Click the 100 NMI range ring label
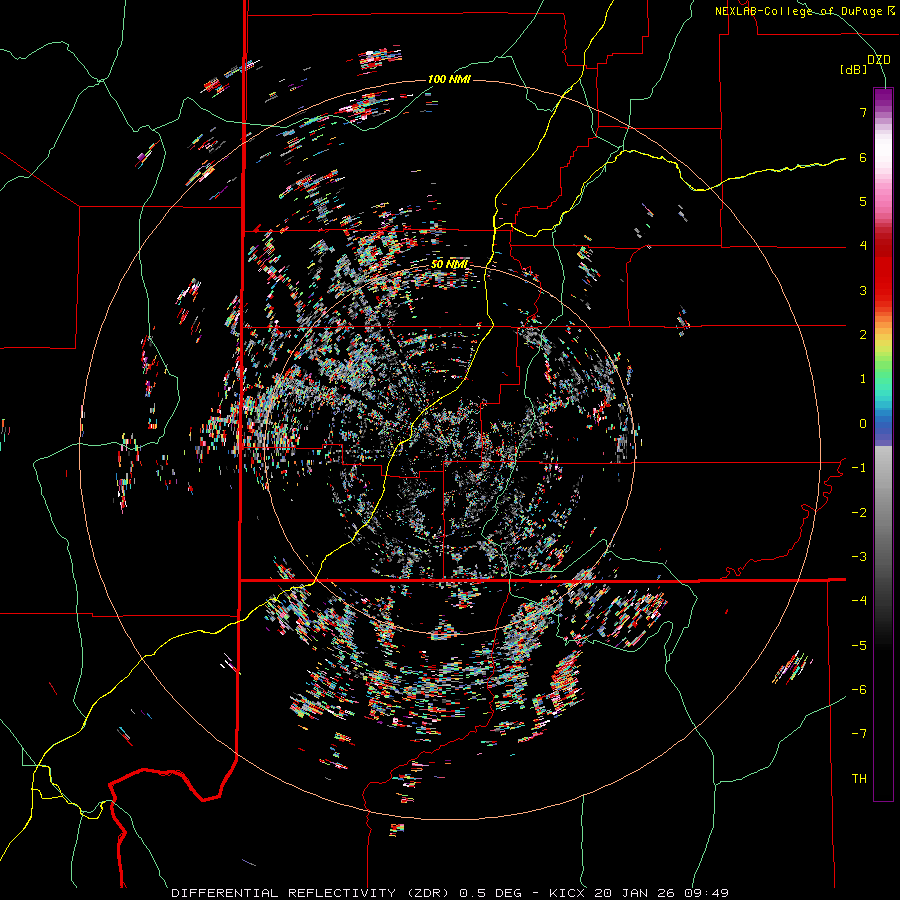 (449, 79)
